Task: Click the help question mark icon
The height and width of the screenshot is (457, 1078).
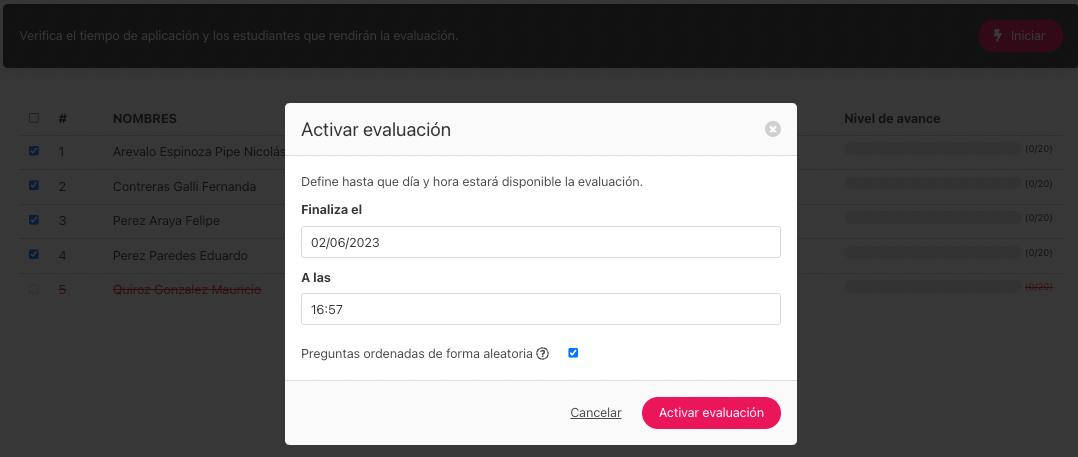Action: (x=542, y=354)
